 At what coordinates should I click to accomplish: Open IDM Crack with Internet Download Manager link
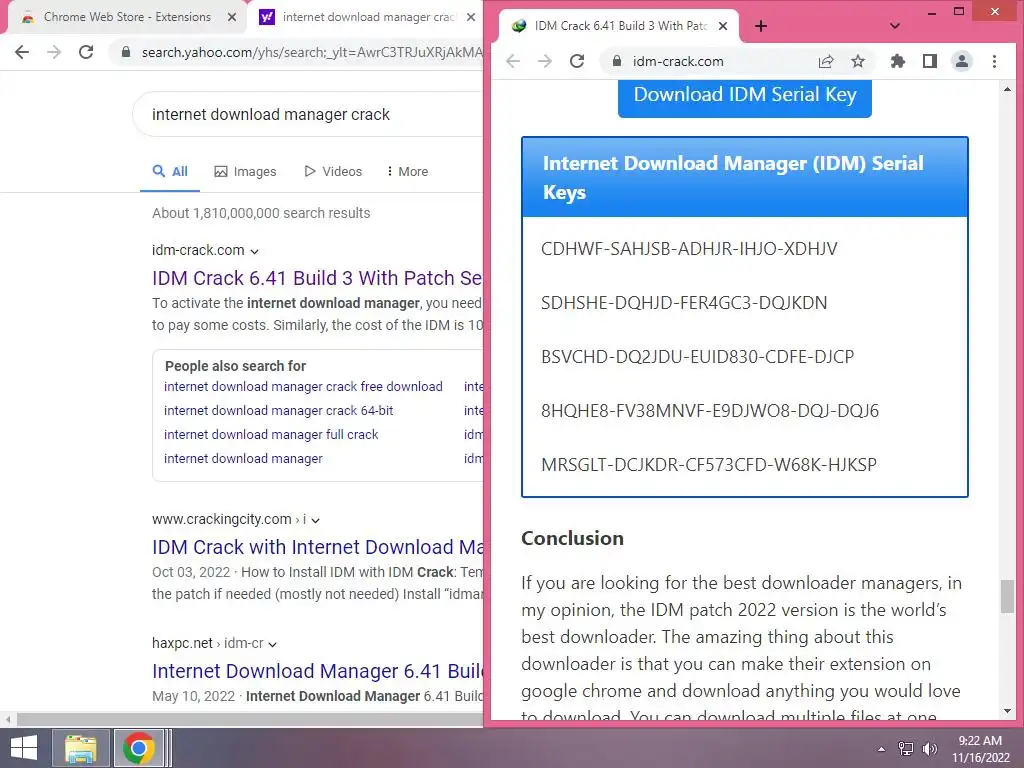[x=317, y=547]
